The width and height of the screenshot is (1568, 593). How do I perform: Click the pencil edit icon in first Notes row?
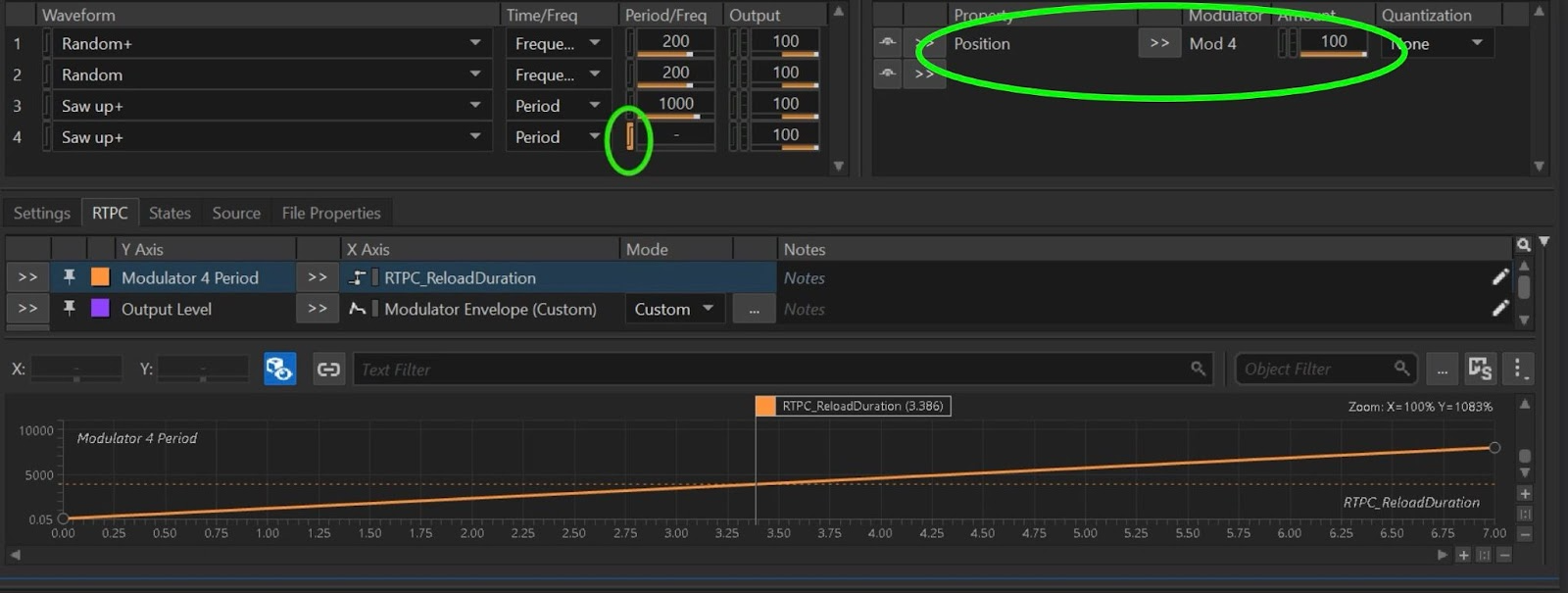click(1499, 277)
